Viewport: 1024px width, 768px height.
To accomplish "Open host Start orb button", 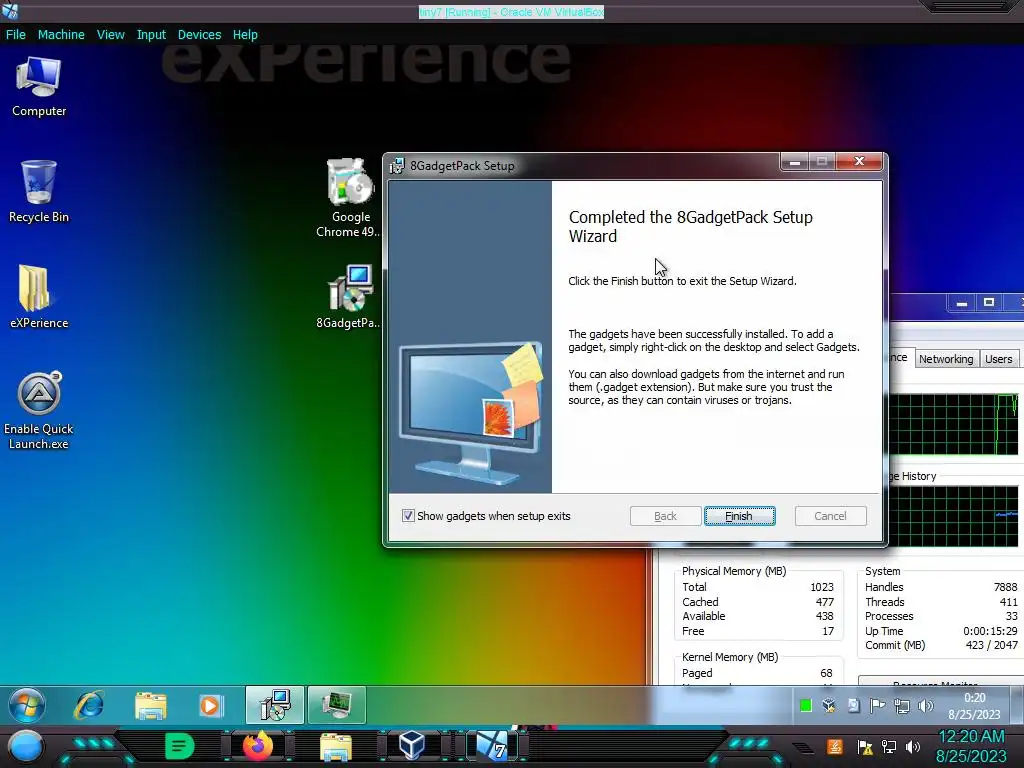I will (25, 746).
